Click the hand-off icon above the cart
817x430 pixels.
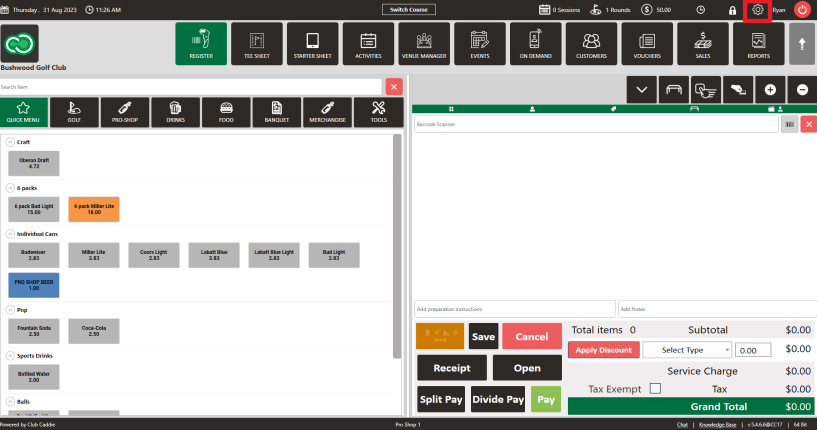[738, 90]
